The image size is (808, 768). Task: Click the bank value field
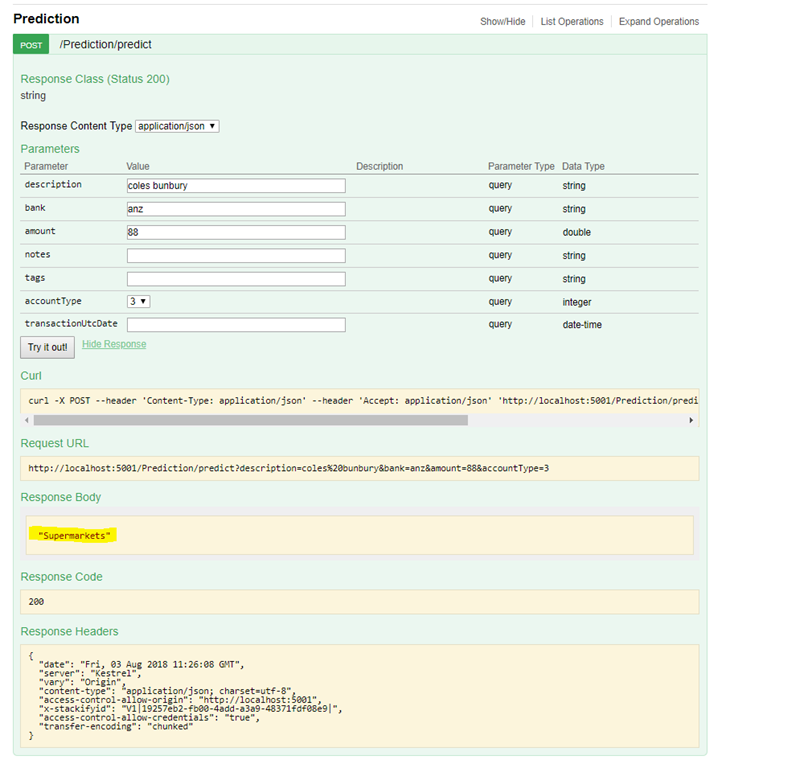coord(236,209)
